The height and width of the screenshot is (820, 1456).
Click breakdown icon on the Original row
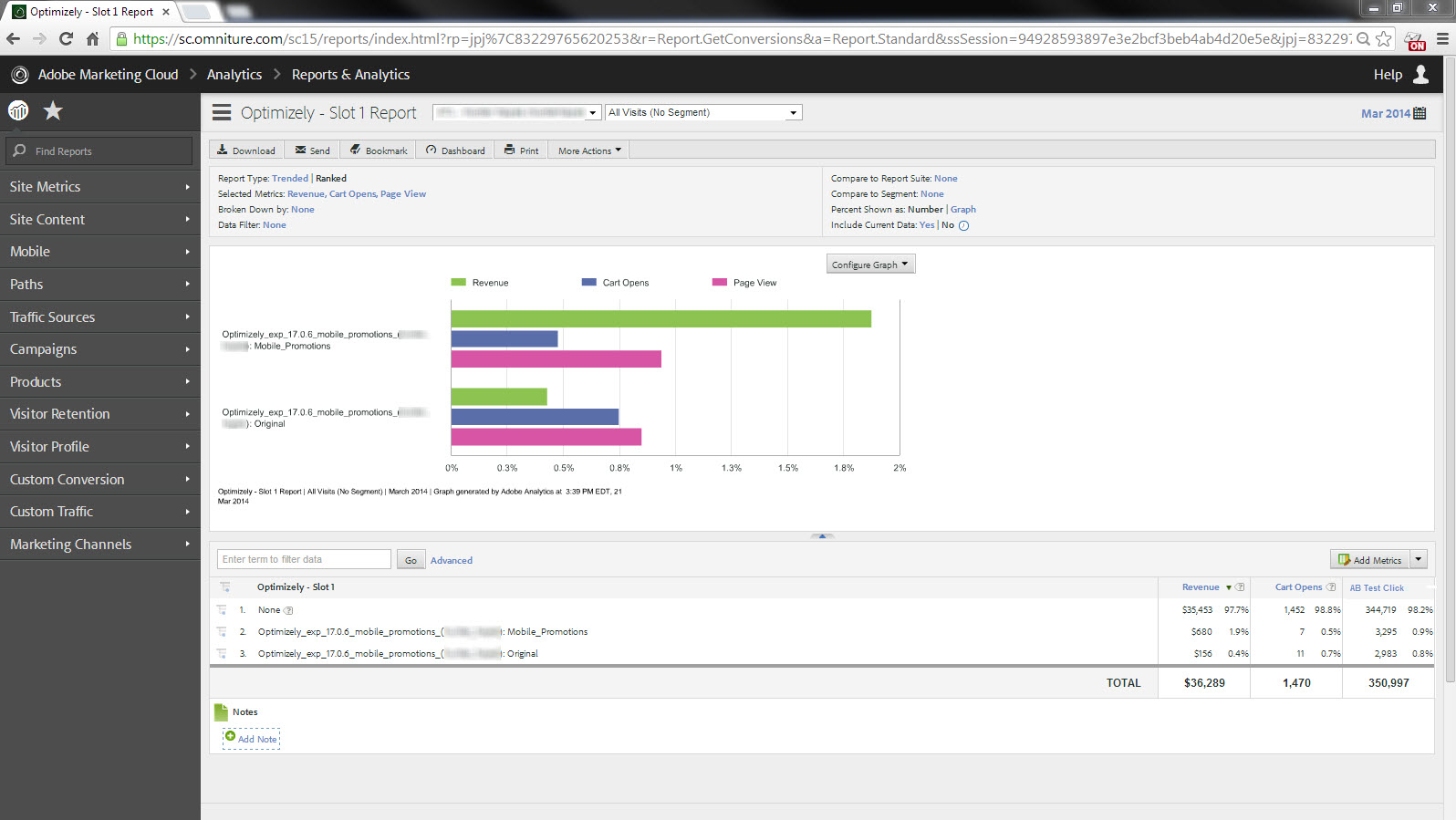pos(222,653)
